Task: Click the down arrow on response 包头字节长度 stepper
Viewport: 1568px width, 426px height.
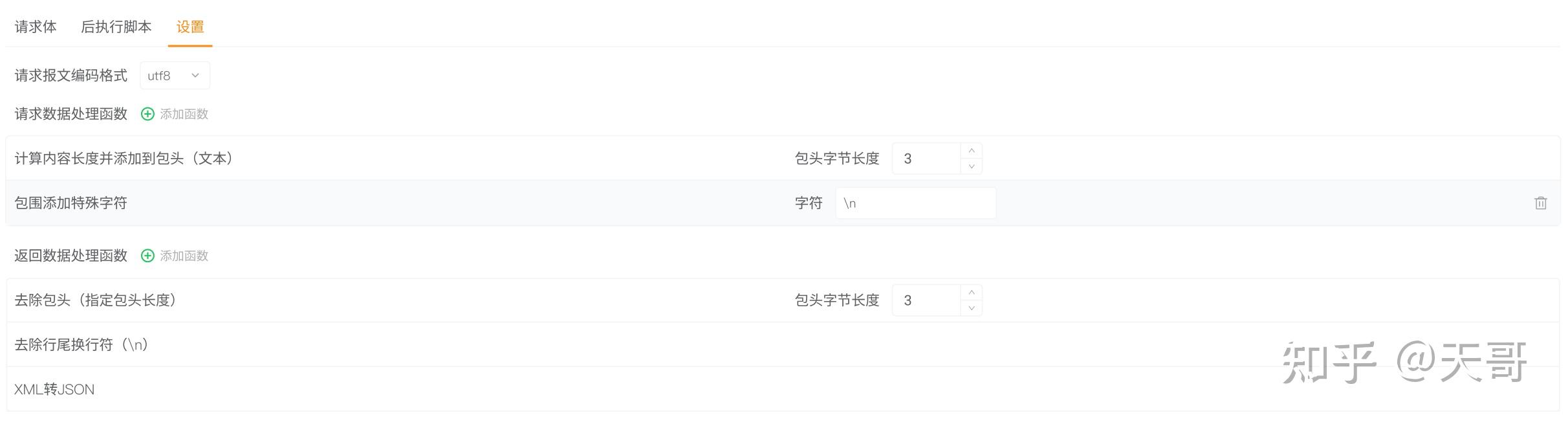Action: [x=971, y=308]
